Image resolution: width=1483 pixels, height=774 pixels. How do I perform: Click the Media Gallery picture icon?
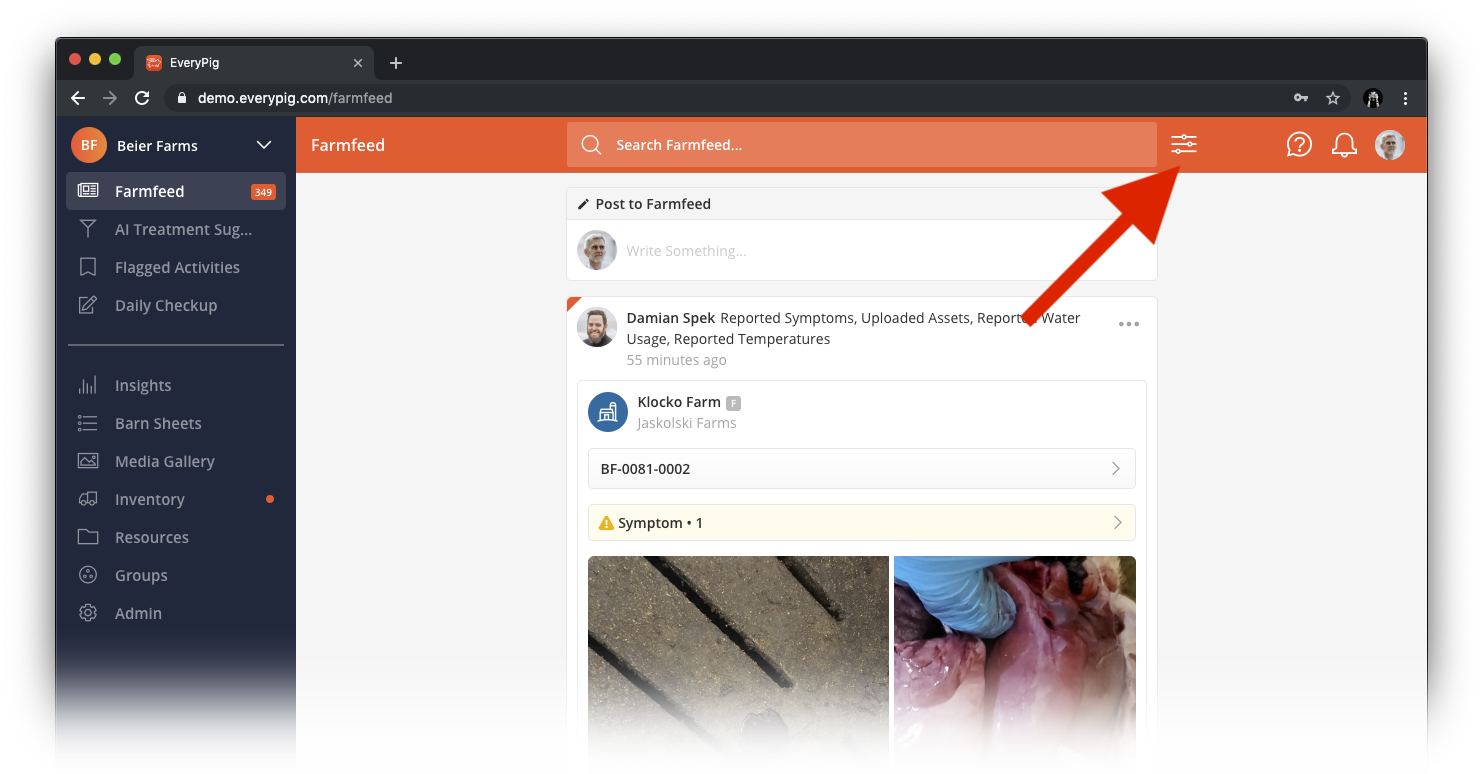pos(88,461)
